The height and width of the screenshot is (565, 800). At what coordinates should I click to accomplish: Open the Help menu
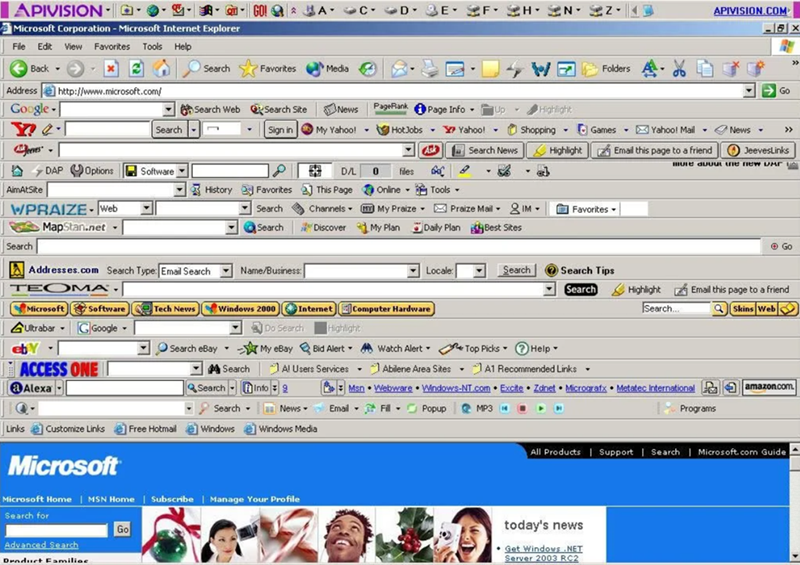(183, 46)
